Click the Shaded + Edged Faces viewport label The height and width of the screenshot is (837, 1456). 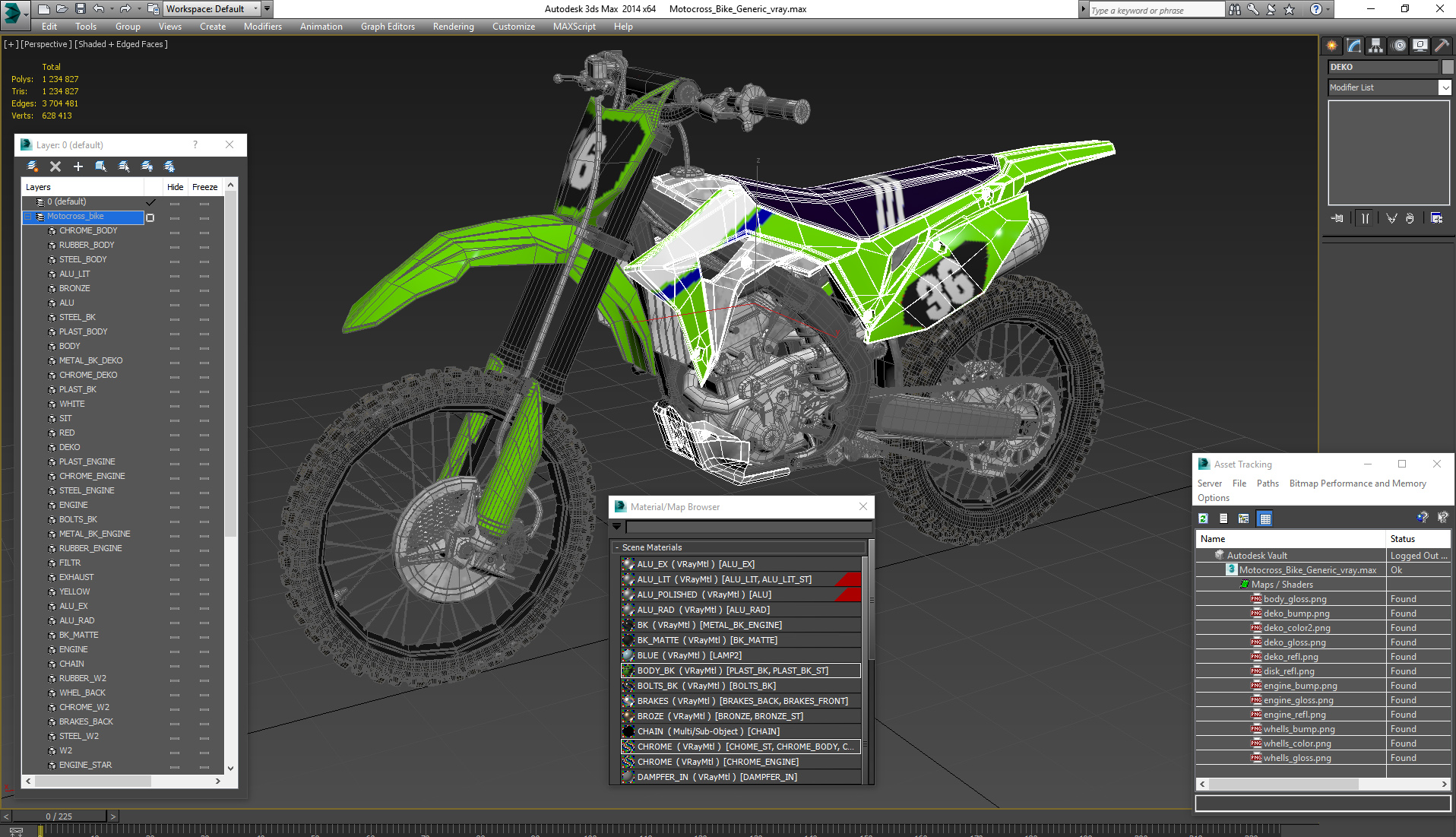[x=122, y=44]
